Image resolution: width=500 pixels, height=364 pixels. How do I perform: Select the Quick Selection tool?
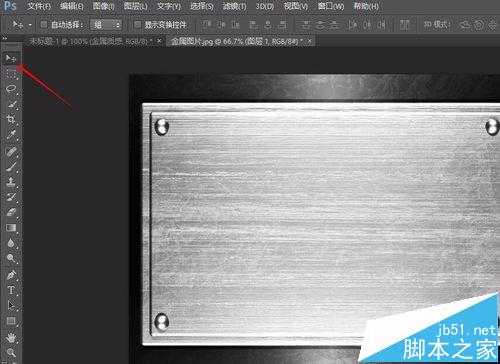click(11, 105)
